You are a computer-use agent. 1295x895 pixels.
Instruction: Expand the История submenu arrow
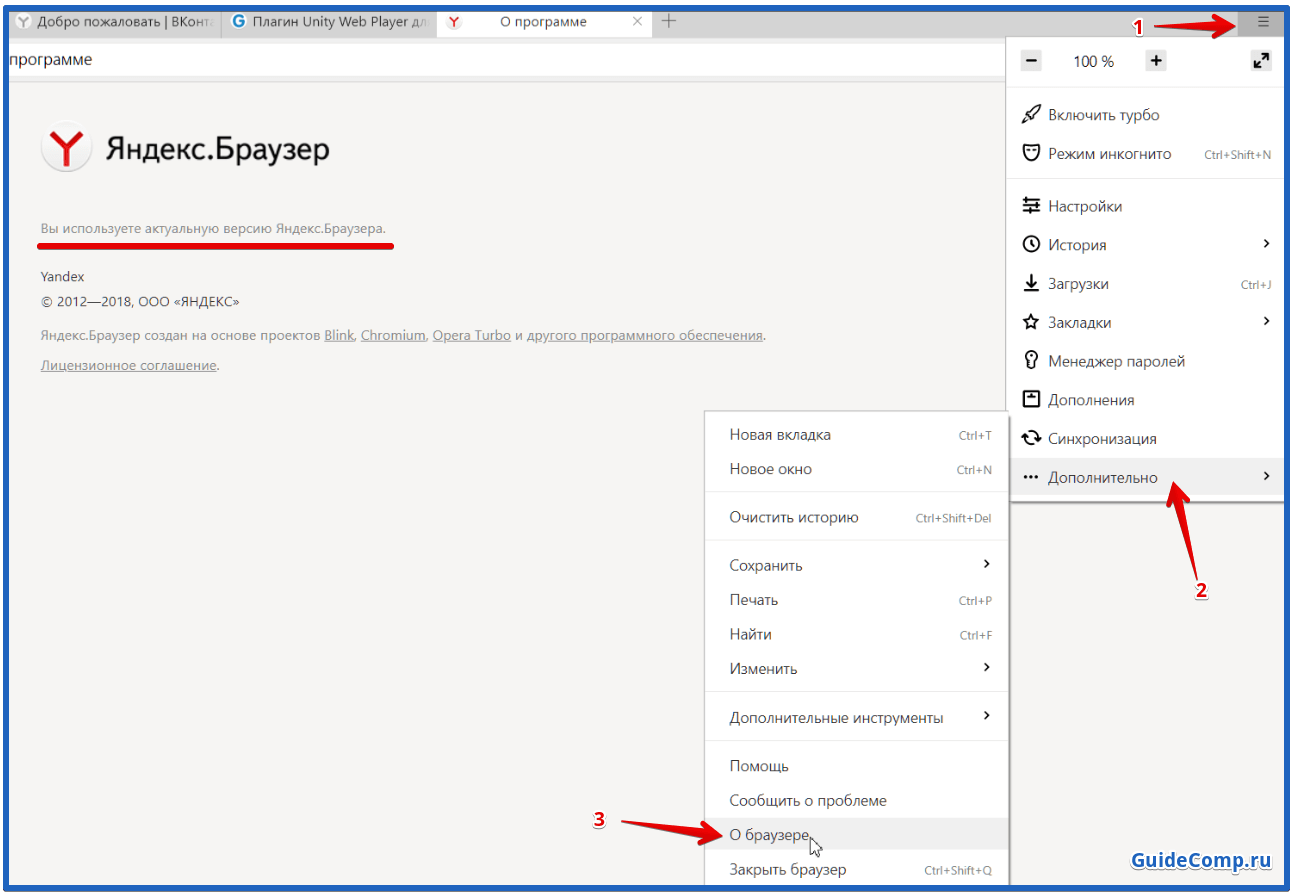tap(1266, 243)
